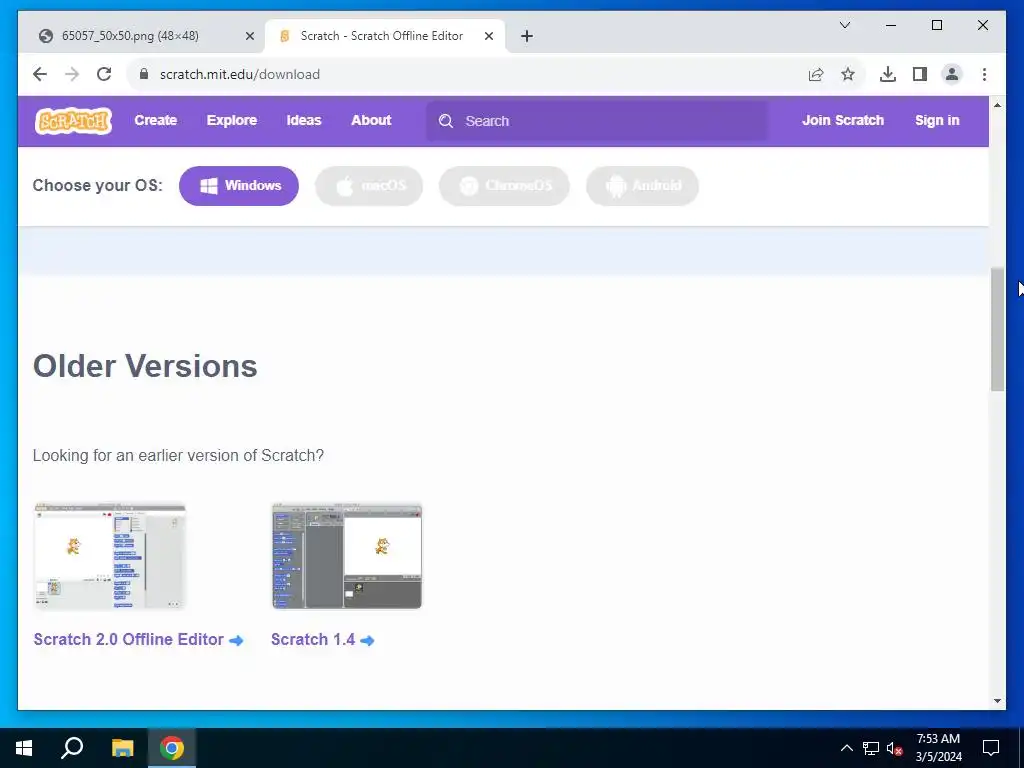Share this page via the share icon
1024x768 pixels.
pyautogui.click(x=816, y=74)
